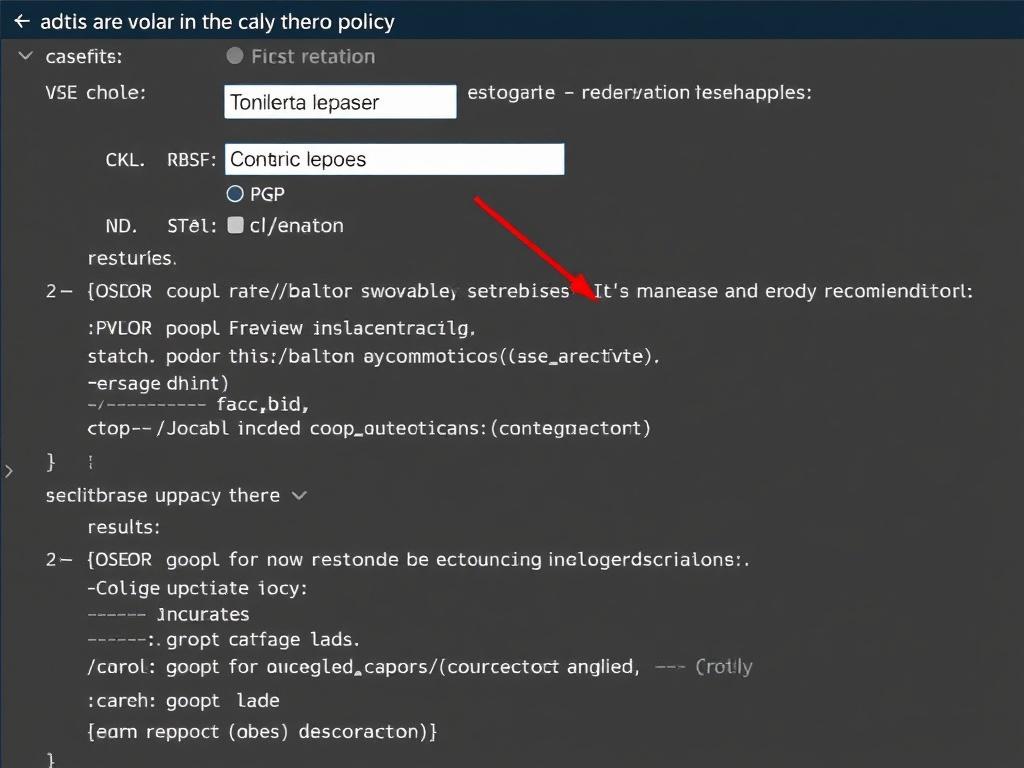Click the text "estogarte – redervation tesehapples:"

click(x=639, y=93)
